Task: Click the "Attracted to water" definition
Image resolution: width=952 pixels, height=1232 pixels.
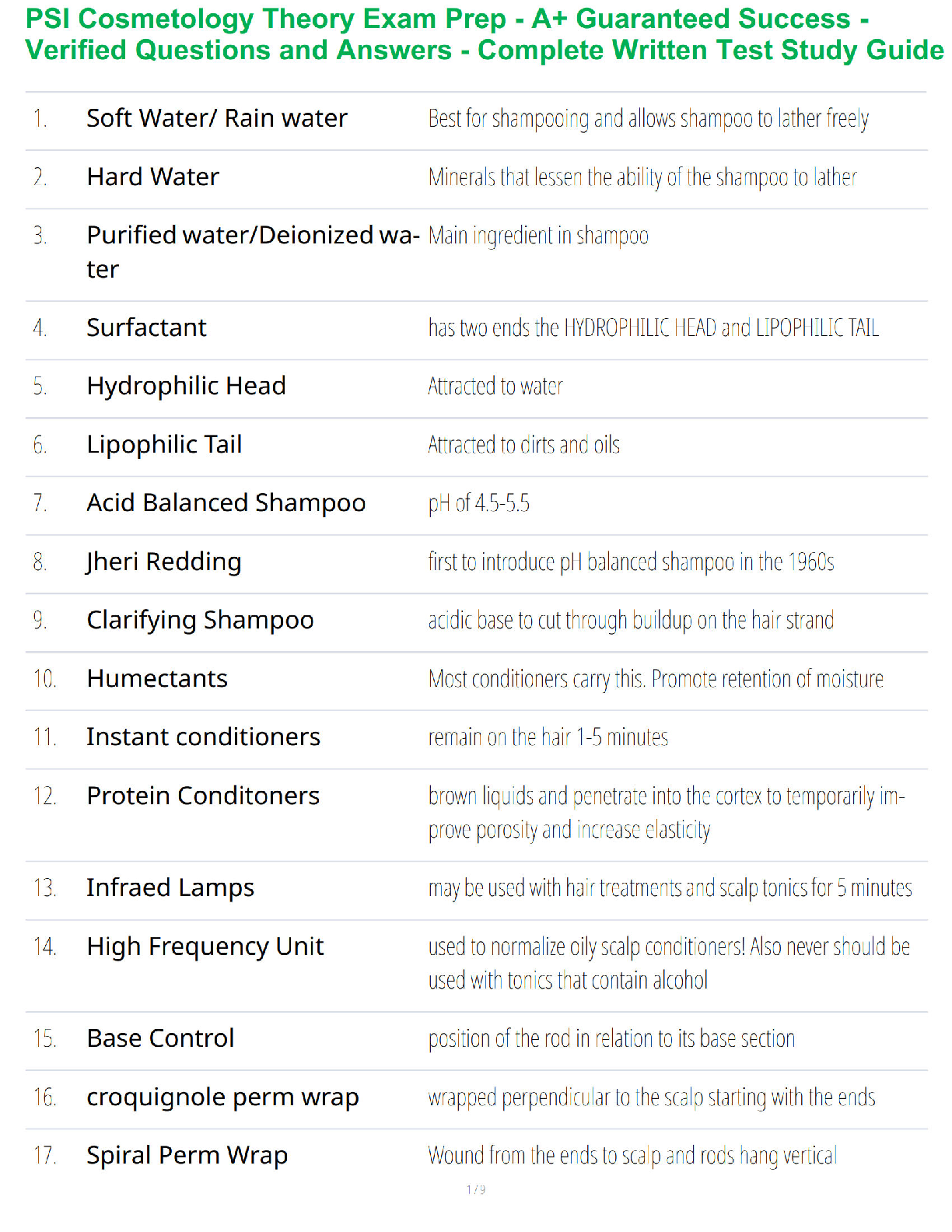Action: pyautogui.click(x=495, y=387)
